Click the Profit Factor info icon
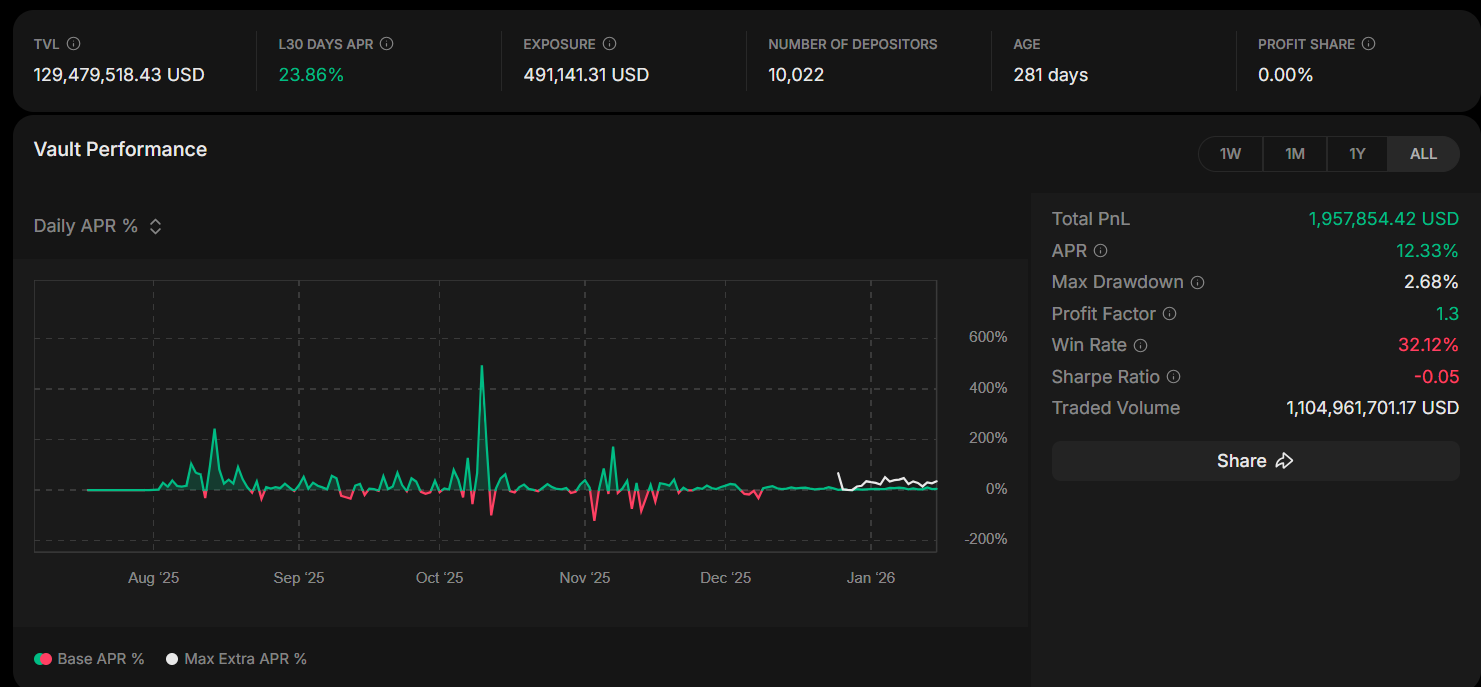1481x687 pixels. pos(1169,314)
